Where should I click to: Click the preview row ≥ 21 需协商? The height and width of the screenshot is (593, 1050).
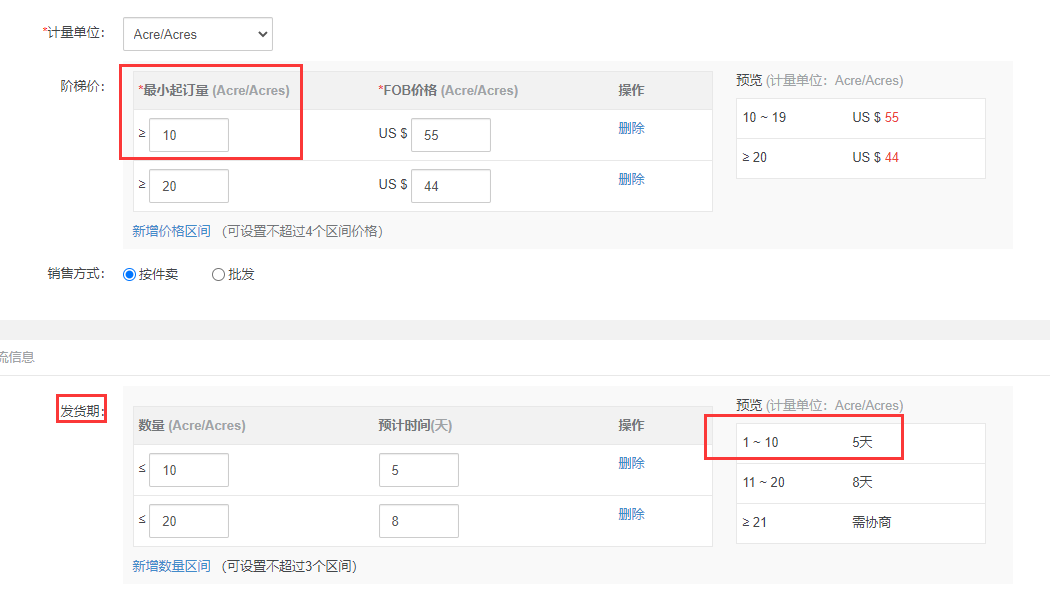860,523
